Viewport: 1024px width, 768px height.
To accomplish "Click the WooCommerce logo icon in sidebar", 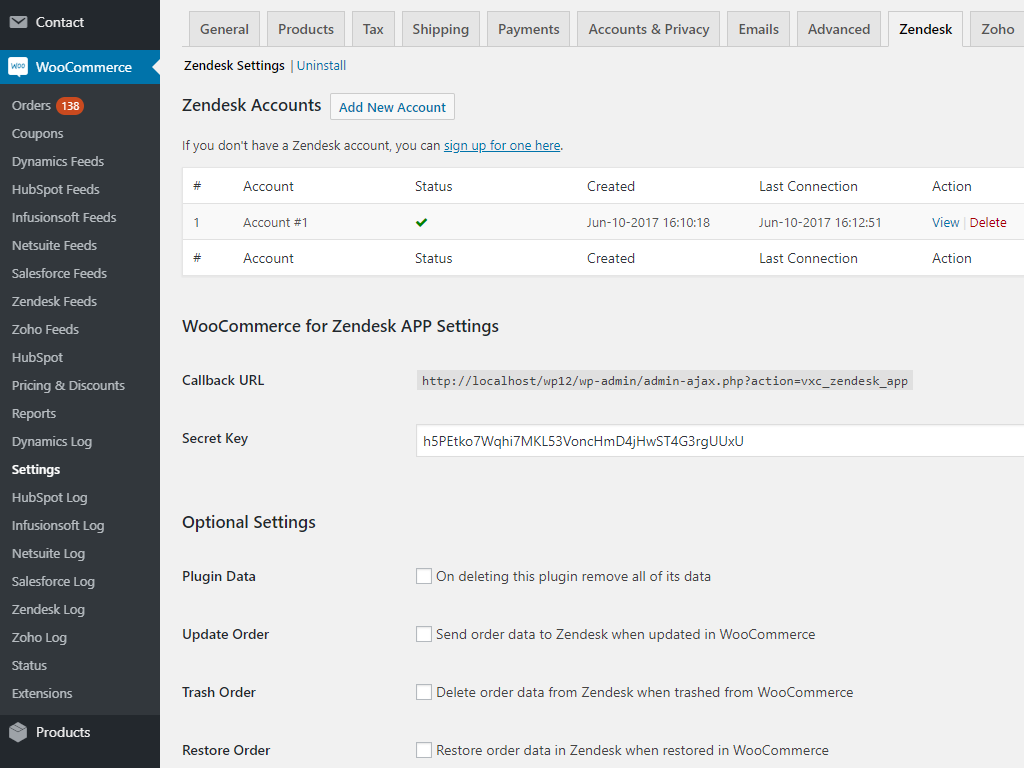I will click(18, 67).
